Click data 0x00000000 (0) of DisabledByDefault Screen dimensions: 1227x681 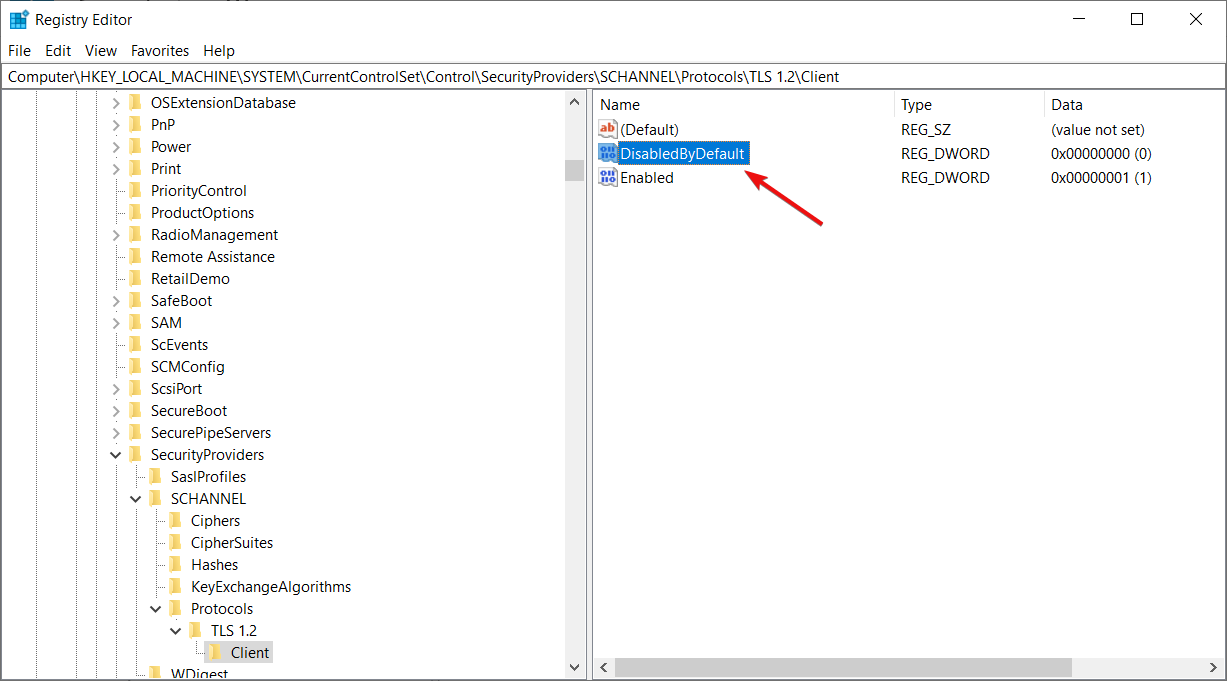(x=1101, y=153)
